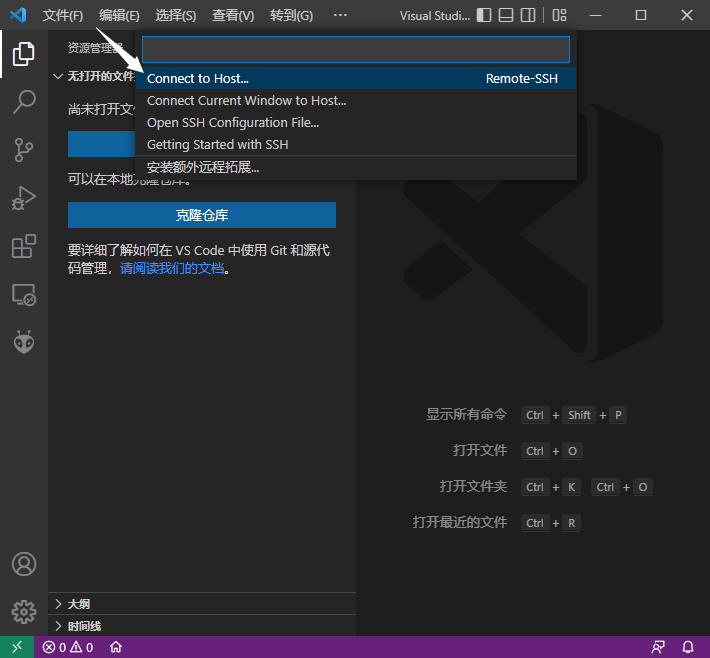710x658 pixels.
Task: Minimize the VS Code window
Action: 596,15
